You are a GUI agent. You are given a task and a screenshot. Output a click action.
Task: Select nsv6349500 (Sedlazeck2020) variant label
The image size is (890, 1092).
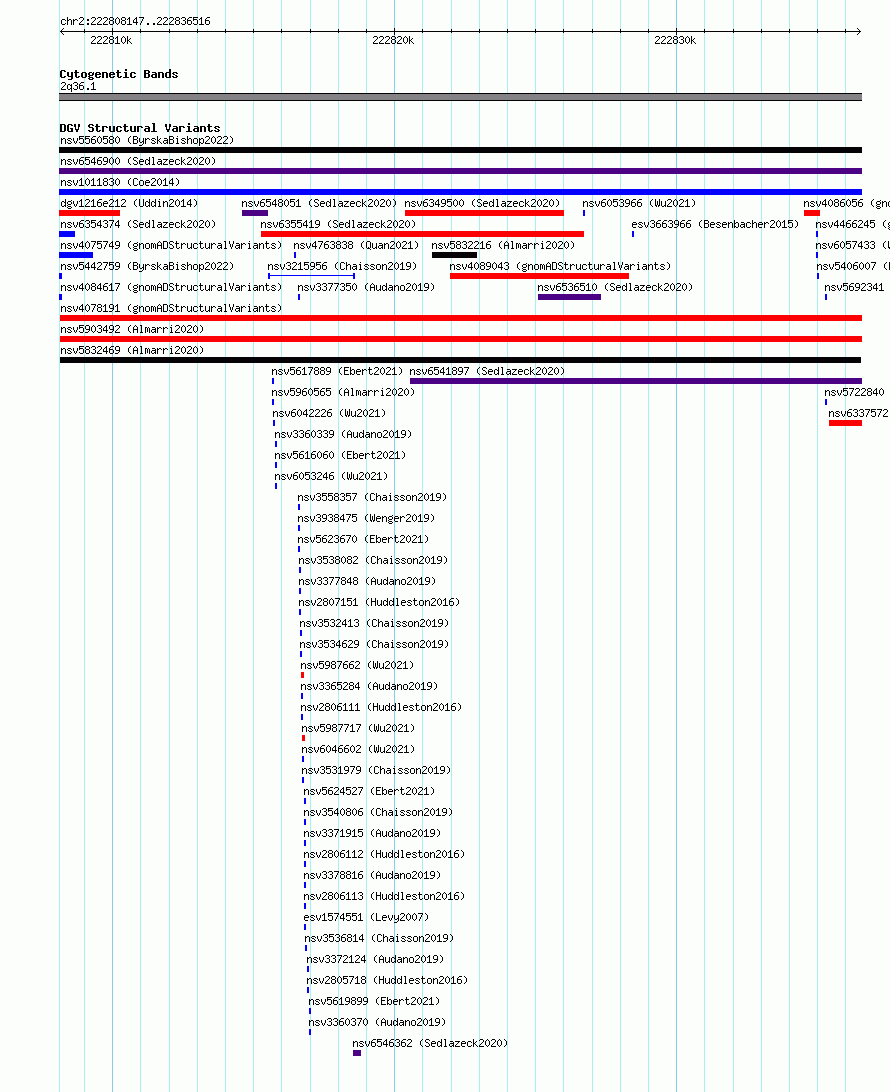point(482,203)
